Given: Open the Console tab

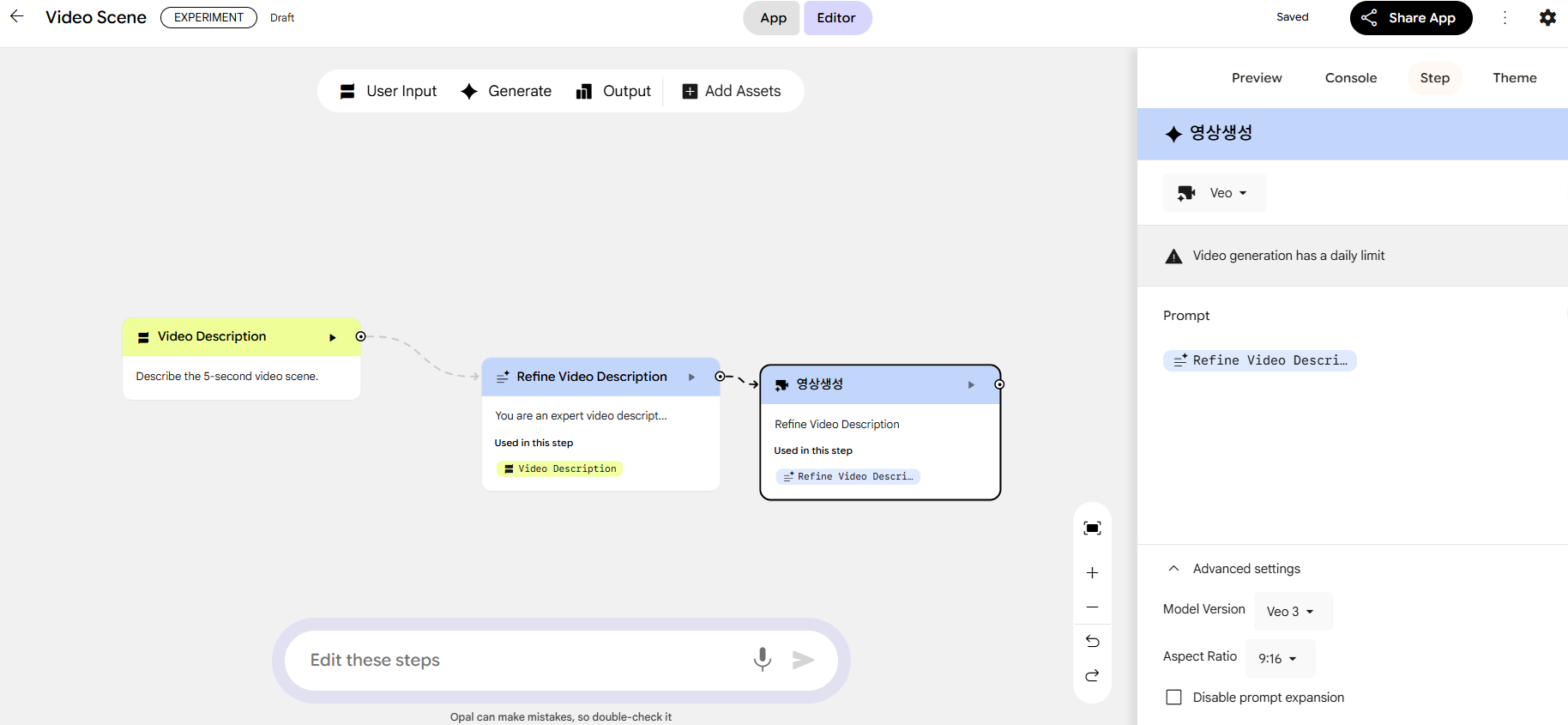Looking at the screenshot, I should click(1351, 78).
